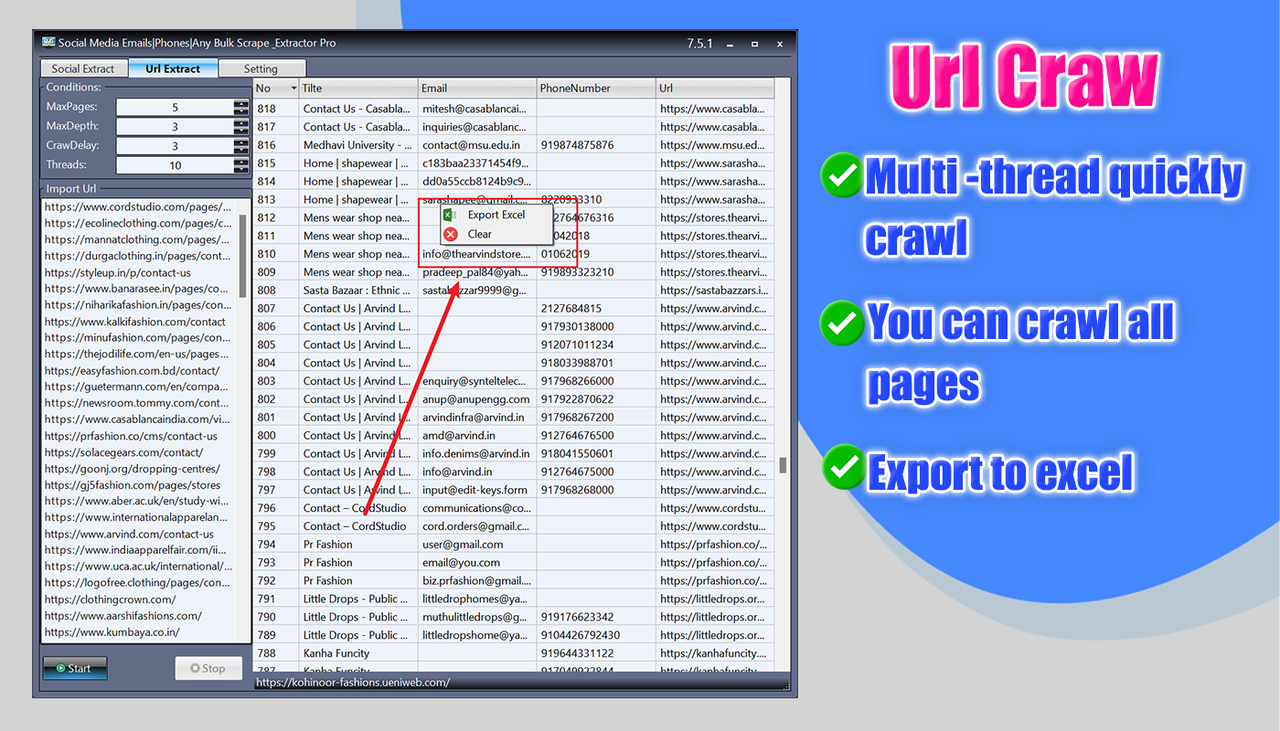Click the MaxDepth value field

[175, 127]
